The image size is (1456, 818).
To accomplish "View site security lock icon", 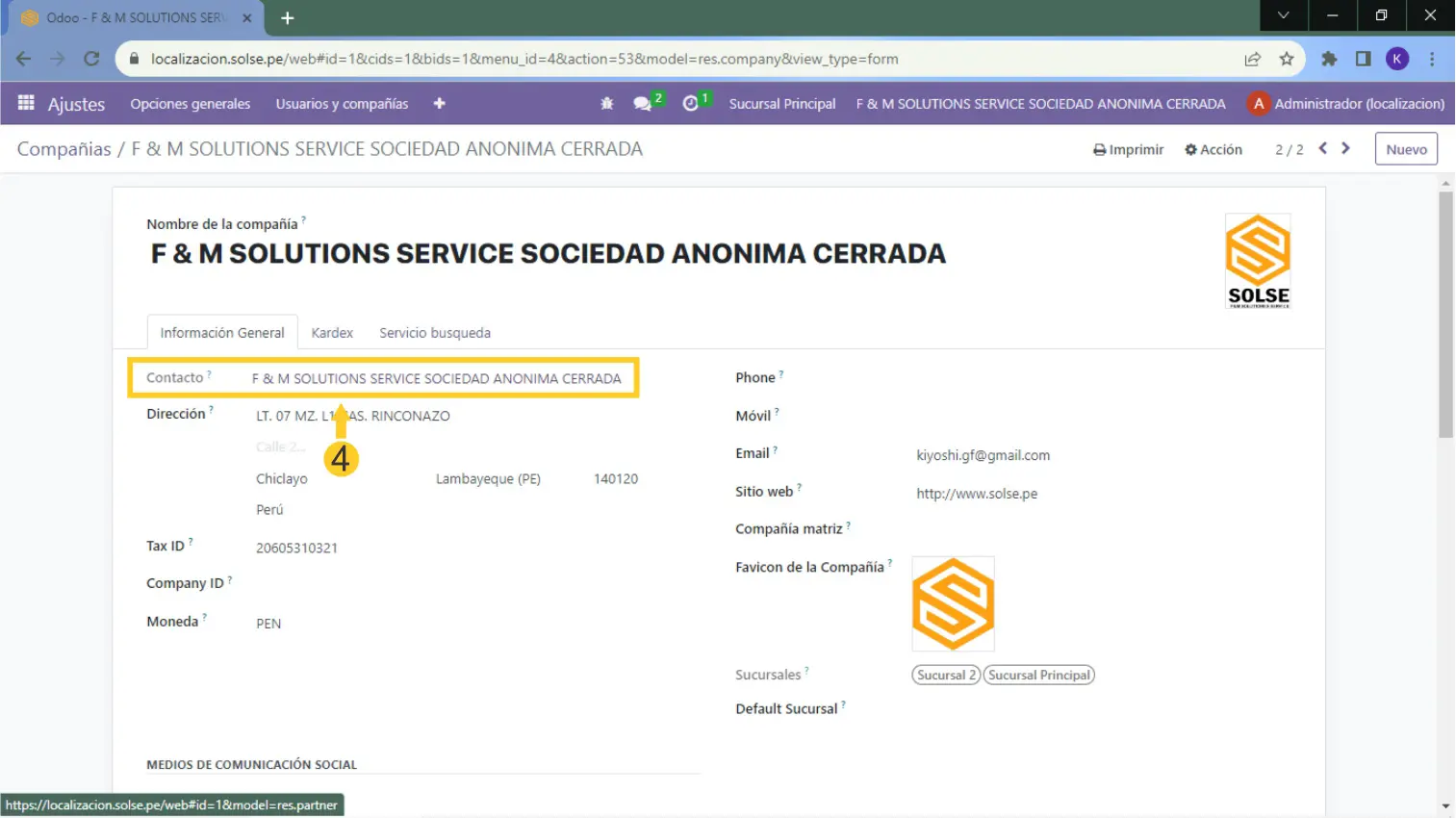I will pos(134,59).
